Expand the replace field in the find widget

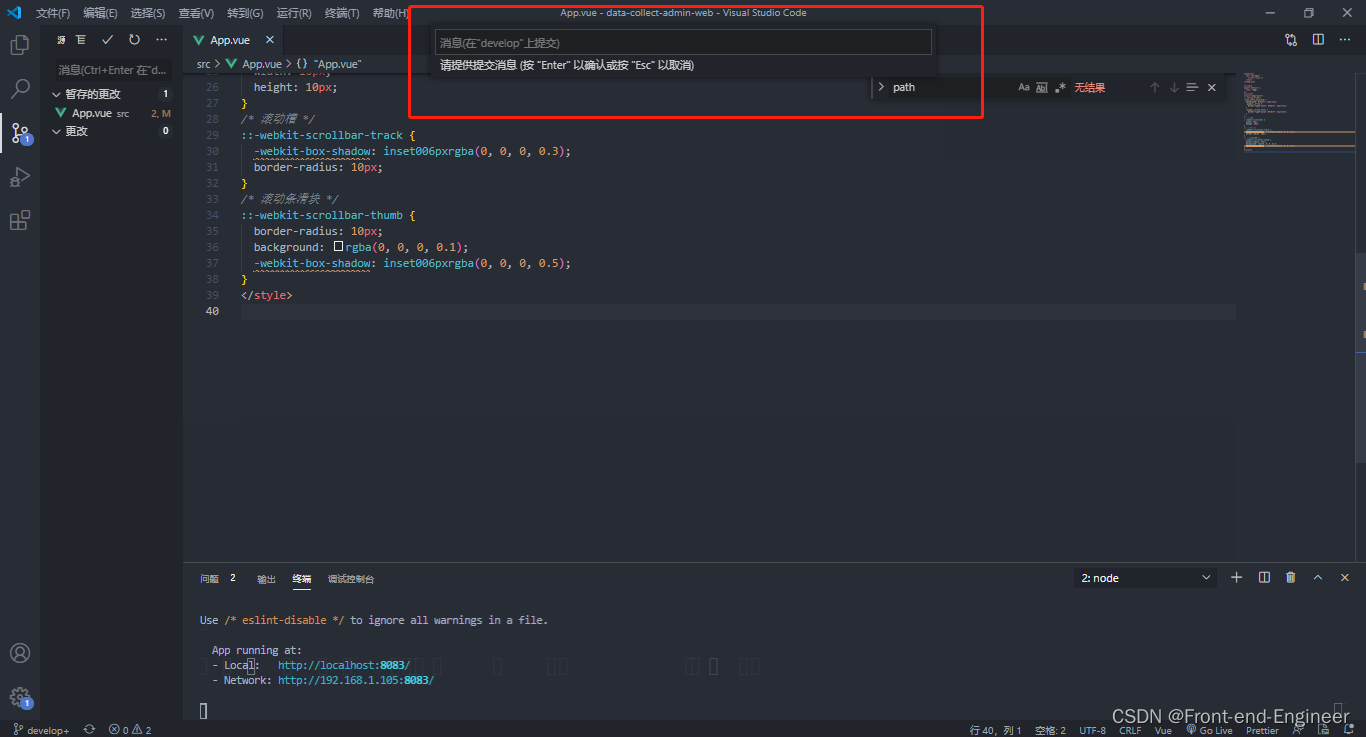pos(881,88)
